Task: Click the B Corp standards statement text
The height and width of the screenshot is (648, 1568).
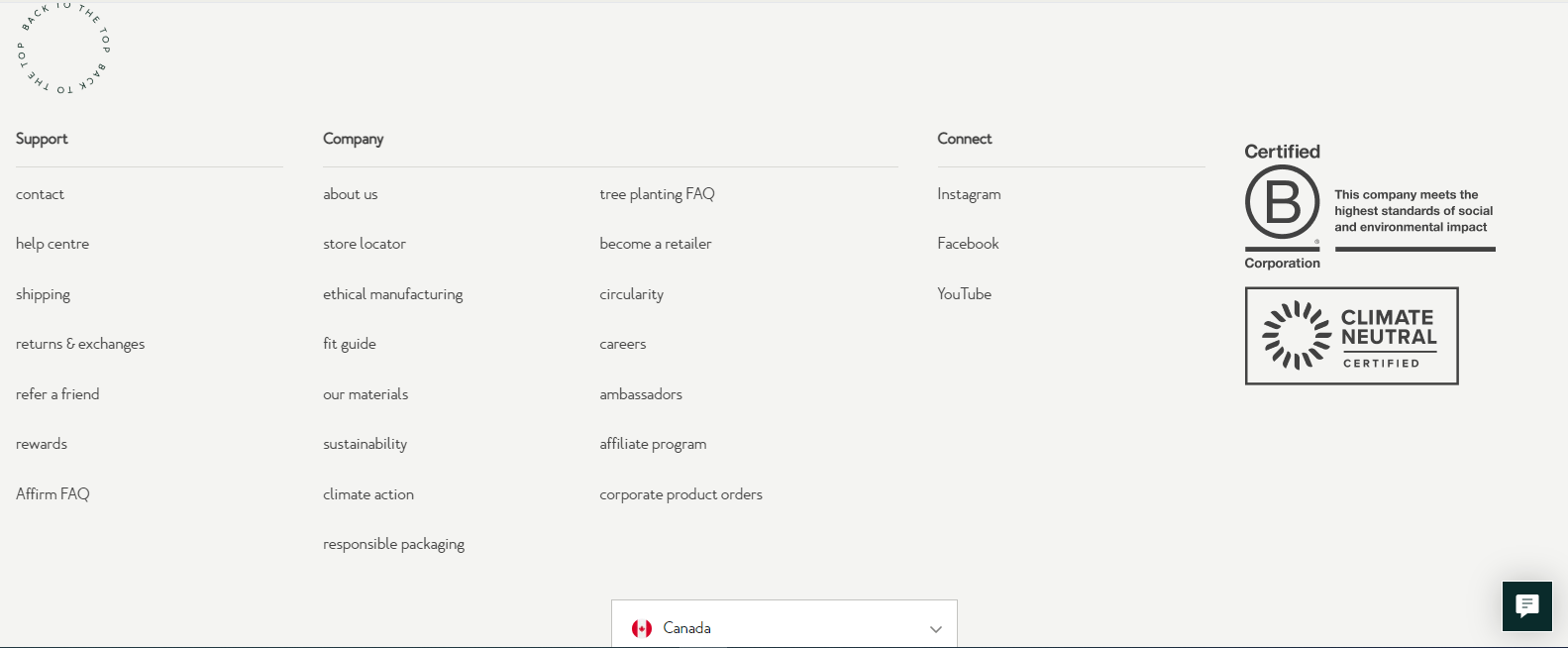Action: coord(1413,211)
